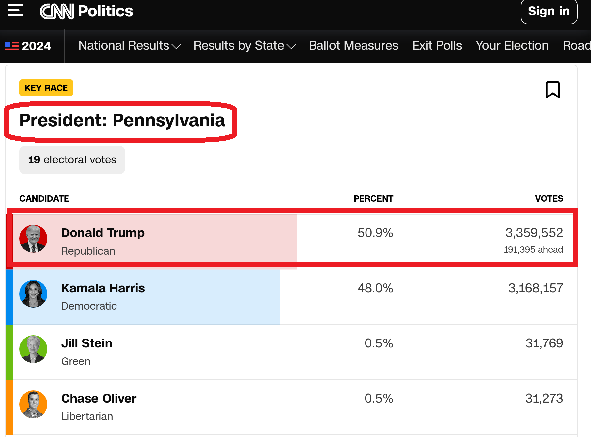Click Harris's blue vote percentage bar
603x437 pixels.
tap(146, 296)
